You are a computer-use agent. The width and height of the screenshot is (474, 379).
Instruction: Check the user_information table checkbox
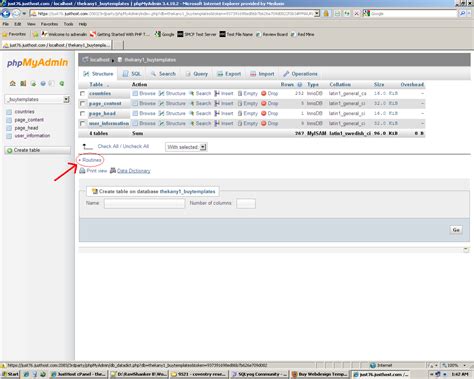coord(82,124)
